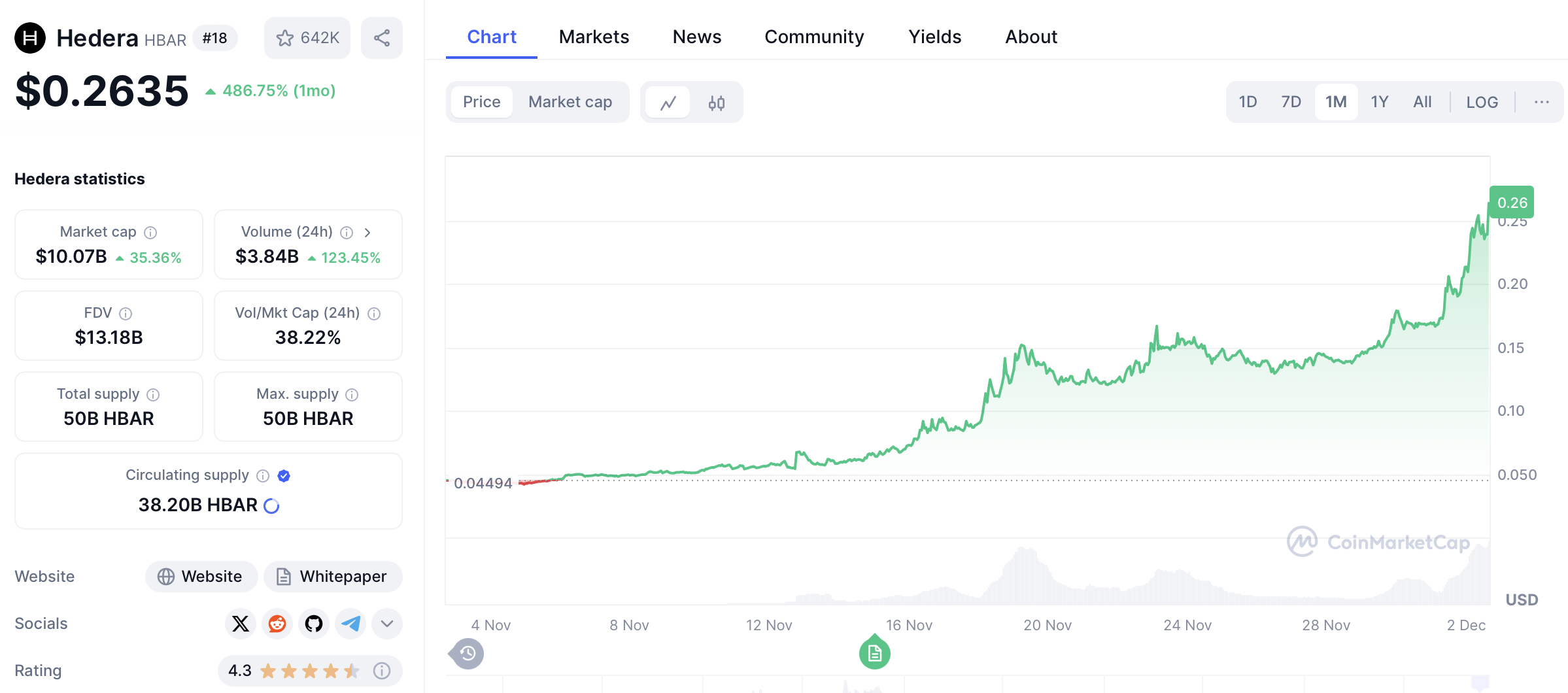The width and height of the screenshot is (1568, 693).
Task: Open Hedera's Telegram channel icon
Action: coord(350,624)
